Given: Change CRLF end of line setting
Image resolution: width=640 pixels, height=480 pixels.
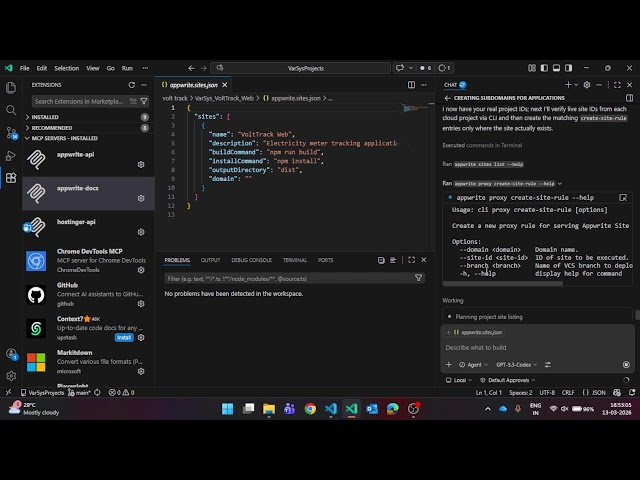Looking at the screenshot, I should (568, 392).
